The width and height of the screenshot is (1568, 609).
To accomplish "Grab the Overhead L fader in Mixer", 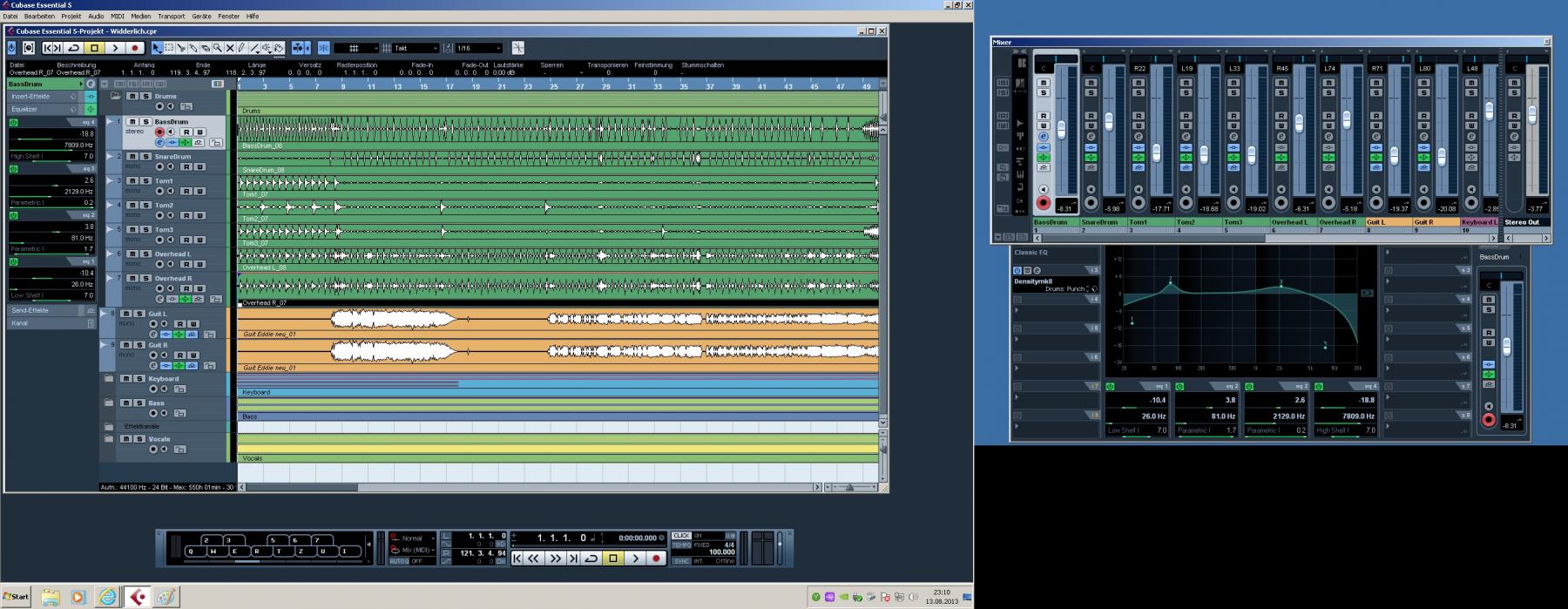I will [1299, 123].
